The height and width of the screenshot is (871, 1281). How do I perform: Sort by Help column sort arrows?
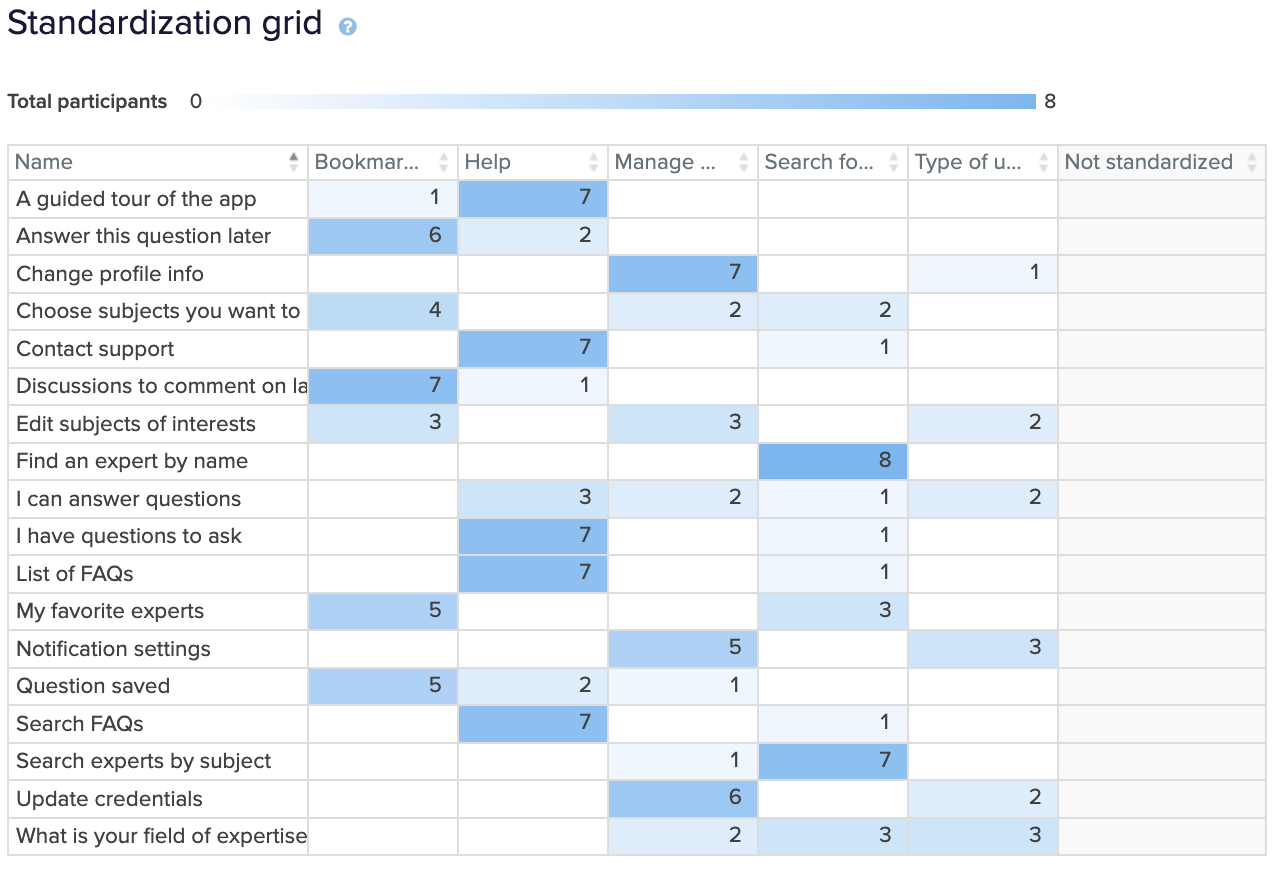(593, 162)
